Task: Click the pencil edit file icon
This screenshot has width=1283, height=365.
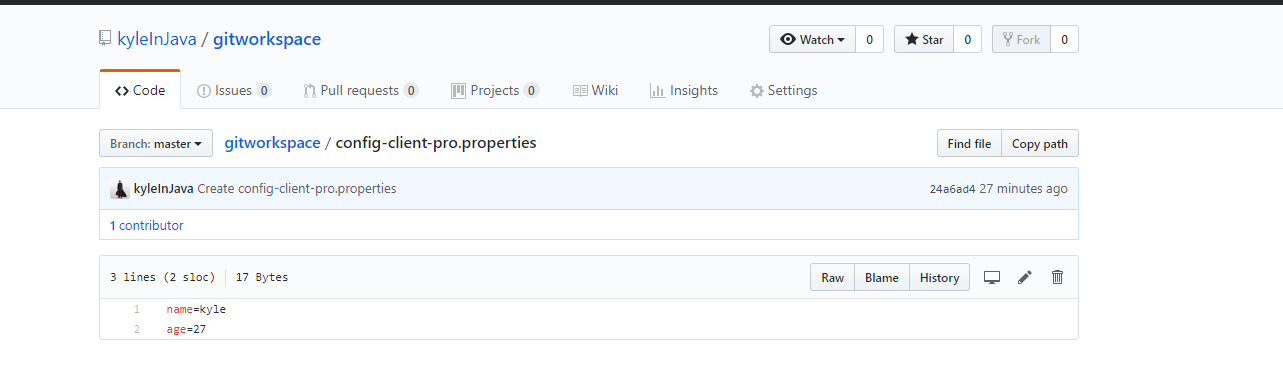Action: pos(1024,277)
